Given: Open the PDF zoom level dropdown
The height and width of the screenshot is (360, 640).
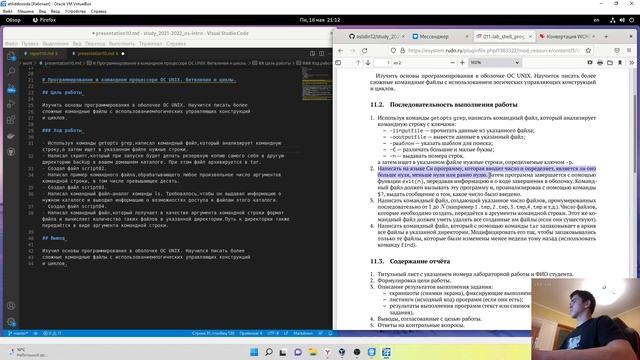Looking at the screenshot, I should click(x=495, y=63).
